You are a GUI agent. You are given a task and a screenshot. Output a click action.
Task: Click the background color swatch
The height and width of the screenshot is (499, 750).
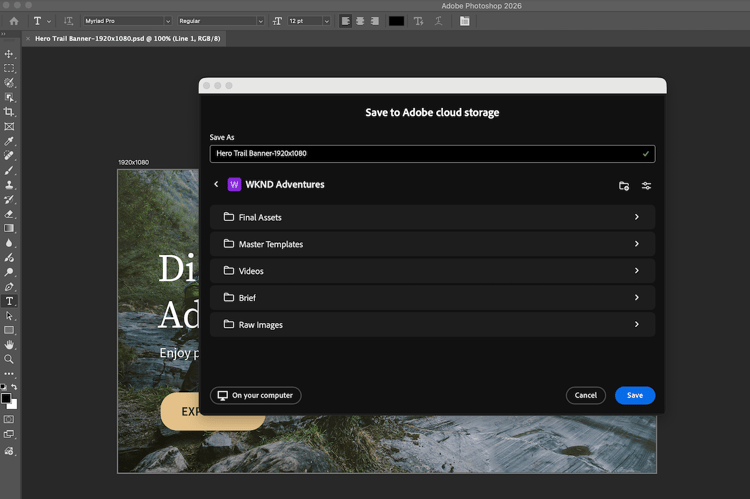pos(13,405)
